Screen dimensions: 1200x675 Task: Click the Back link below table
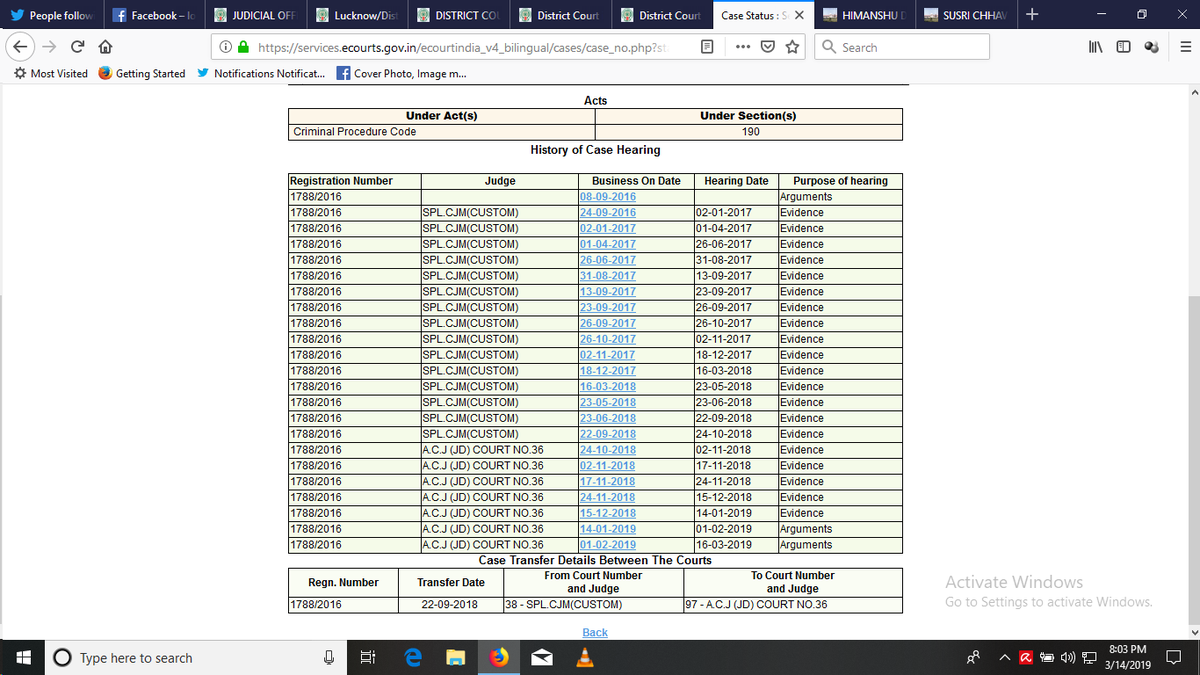pos(595,633)
